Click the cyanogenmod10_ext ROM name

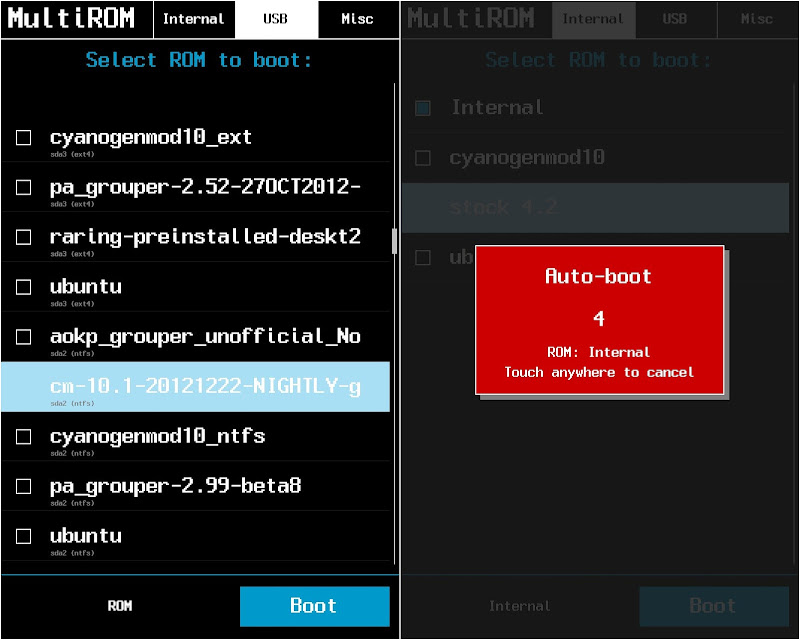(x=151, y=137)
